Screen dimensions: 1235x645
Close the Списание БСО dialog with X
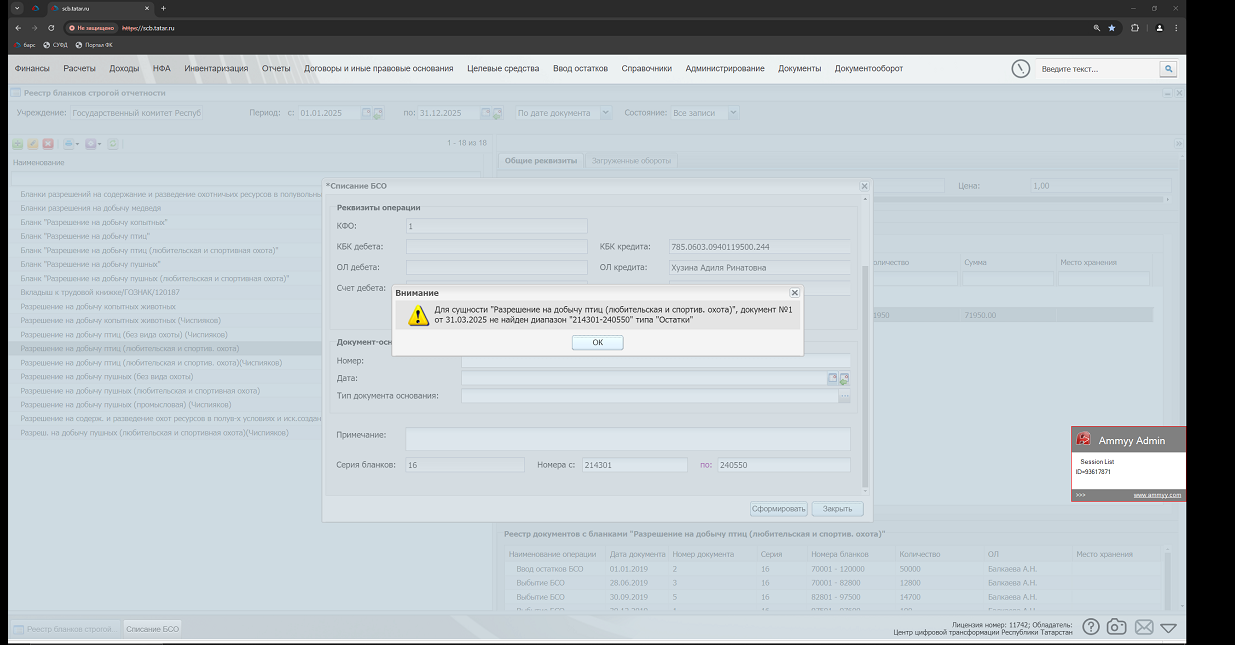pos(864,186)
